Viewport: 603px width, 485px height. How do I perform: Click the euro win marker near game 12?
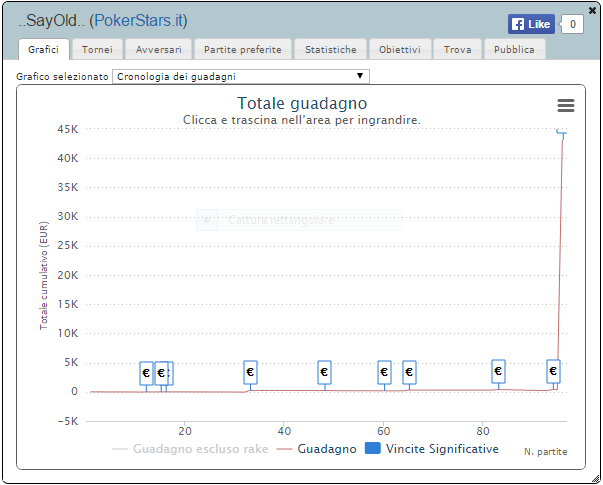pos(146,373)
